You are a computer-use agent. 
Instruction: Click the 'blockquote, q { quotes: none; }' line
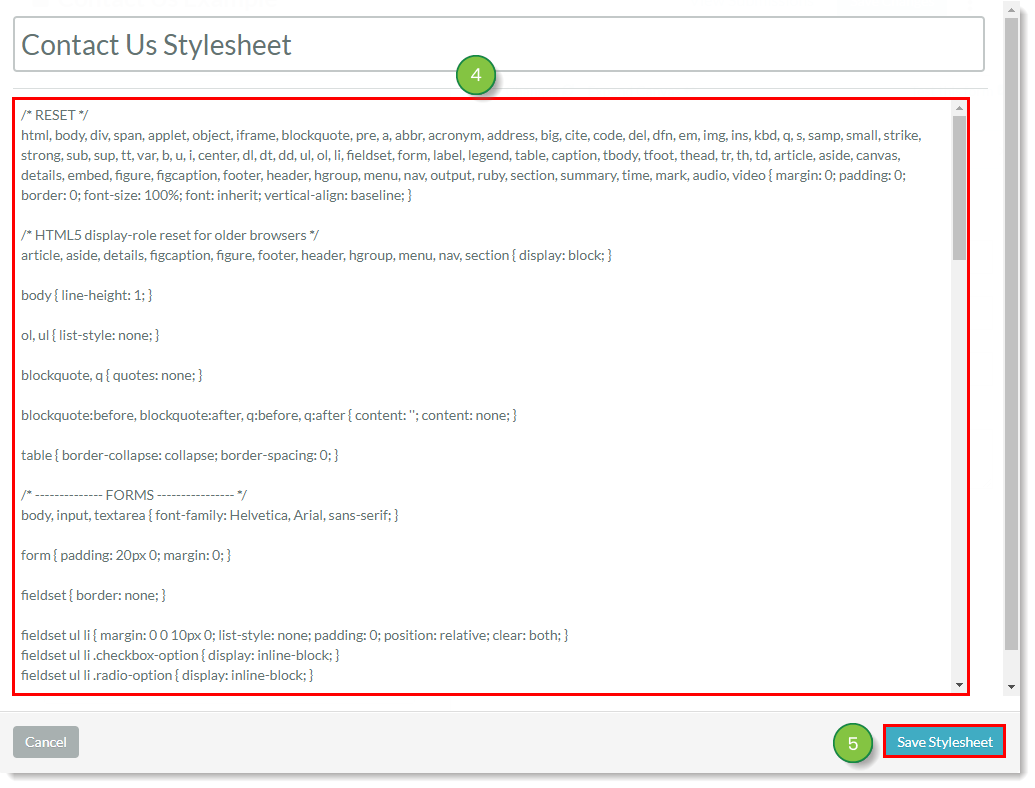pyautogui.click(x=112, y=376)
